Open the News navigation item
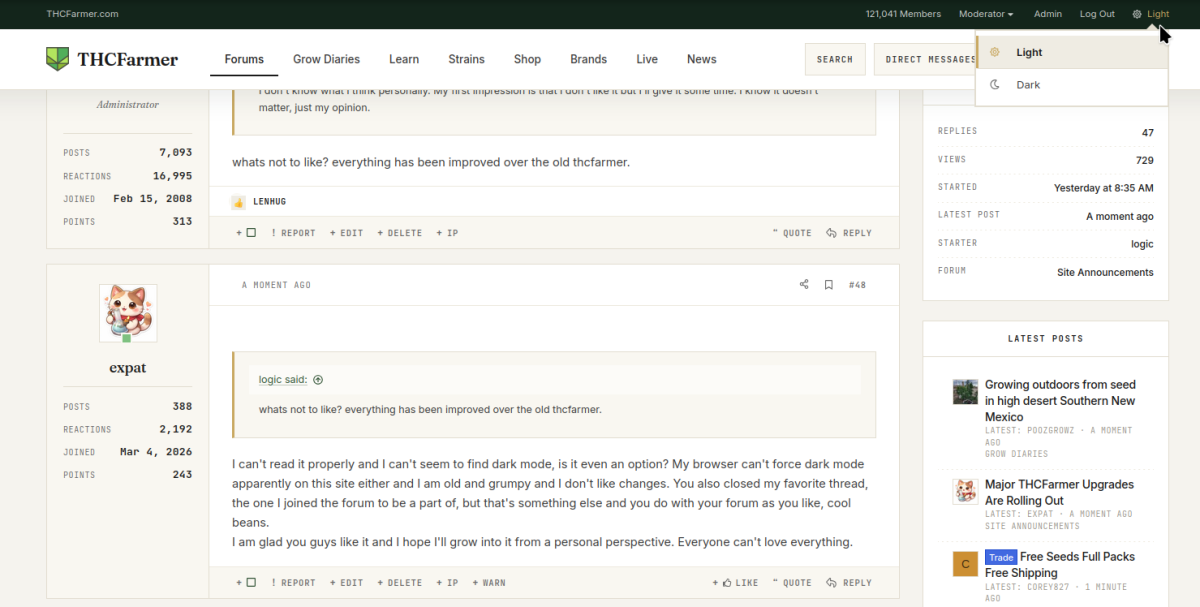The width and height of the screenshot is (1200, 607). (x=702, y=59)
